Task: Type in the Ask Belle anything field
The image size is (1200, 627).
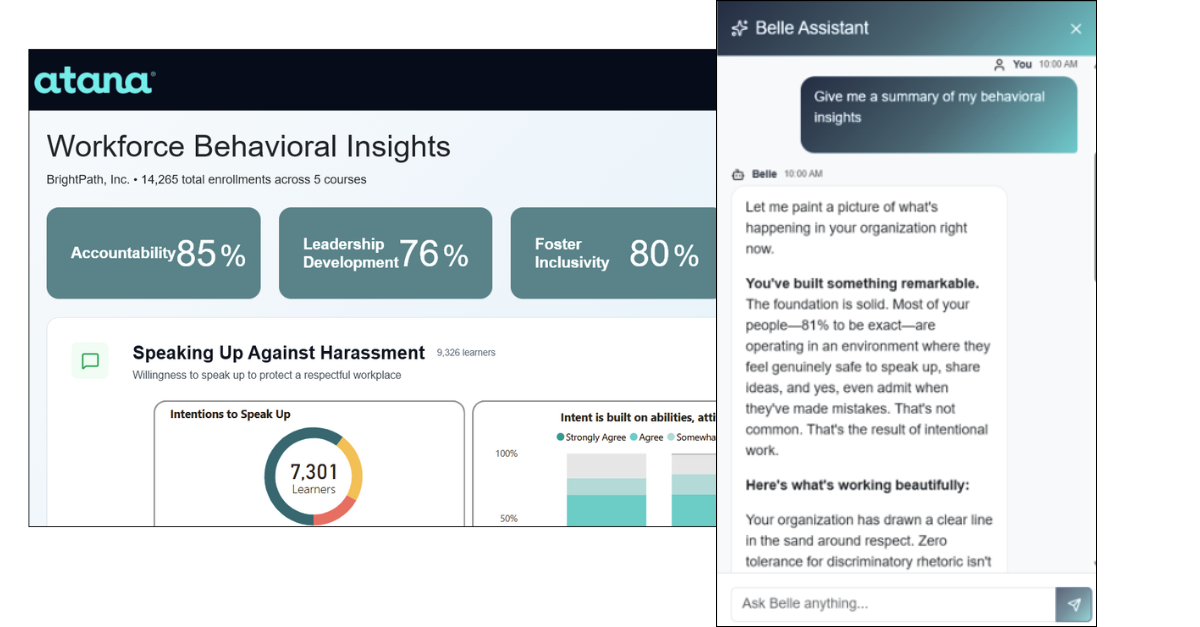Action: click(x=892, y=604)
